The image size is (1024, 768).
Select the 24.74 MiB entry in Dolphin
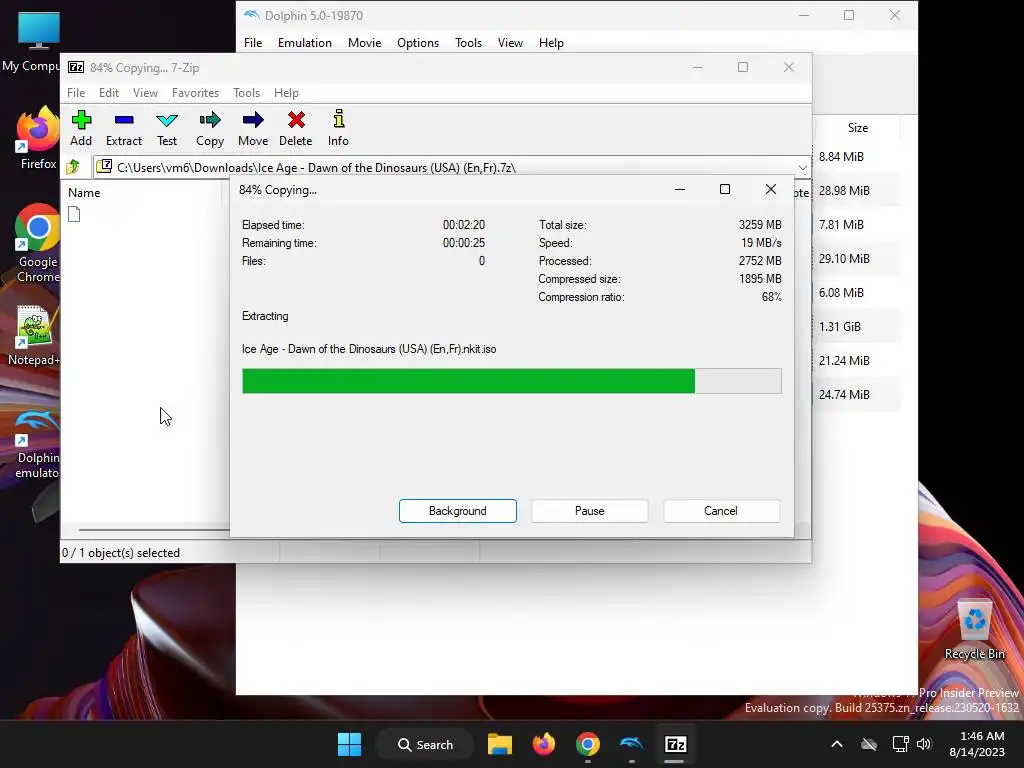tap(844, 394)
